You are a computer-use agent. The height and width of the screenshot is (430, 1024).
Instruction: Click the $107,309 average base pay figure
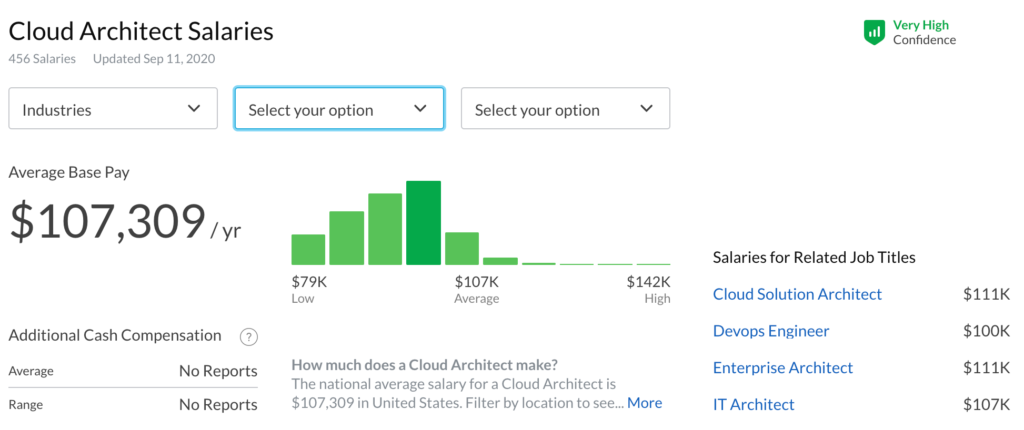107,221
